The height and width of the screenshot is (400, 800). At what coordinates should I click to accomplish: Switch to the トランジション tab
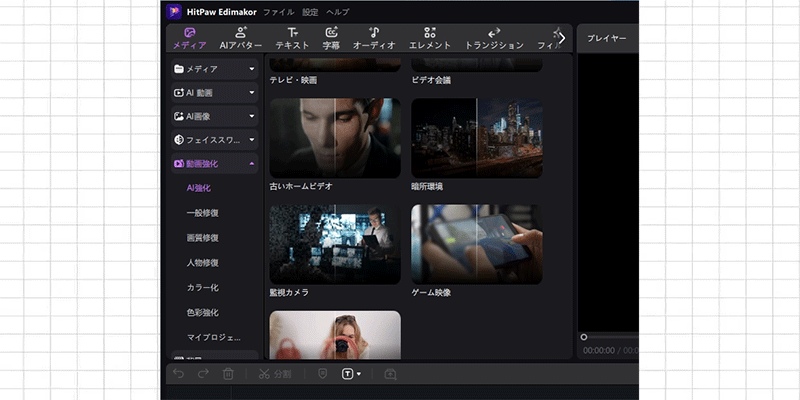494,39
